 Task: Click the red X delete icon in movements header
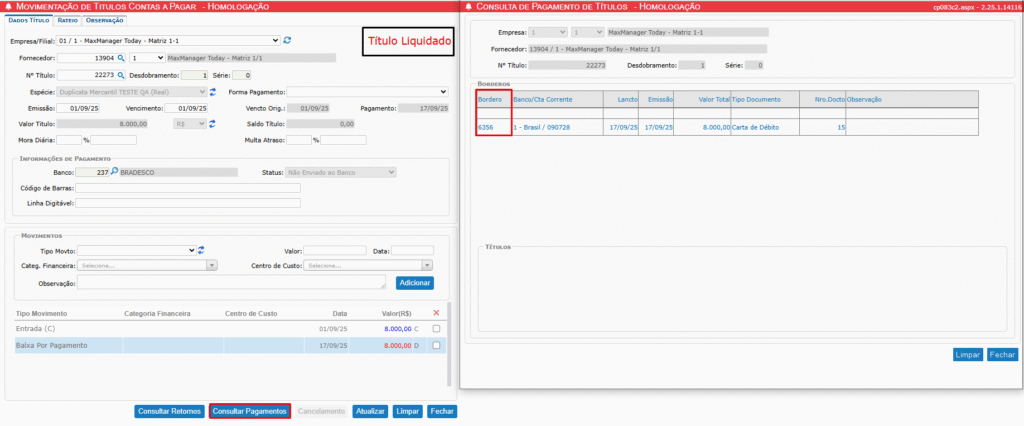435,313
